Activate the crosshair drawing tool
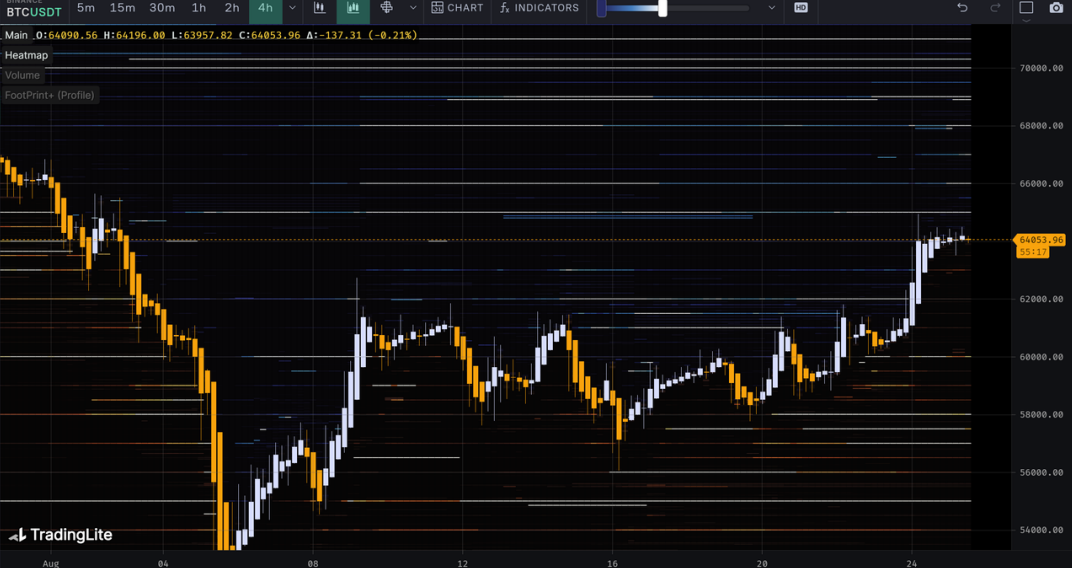The image size is (1072, 568). pos(387,8)
